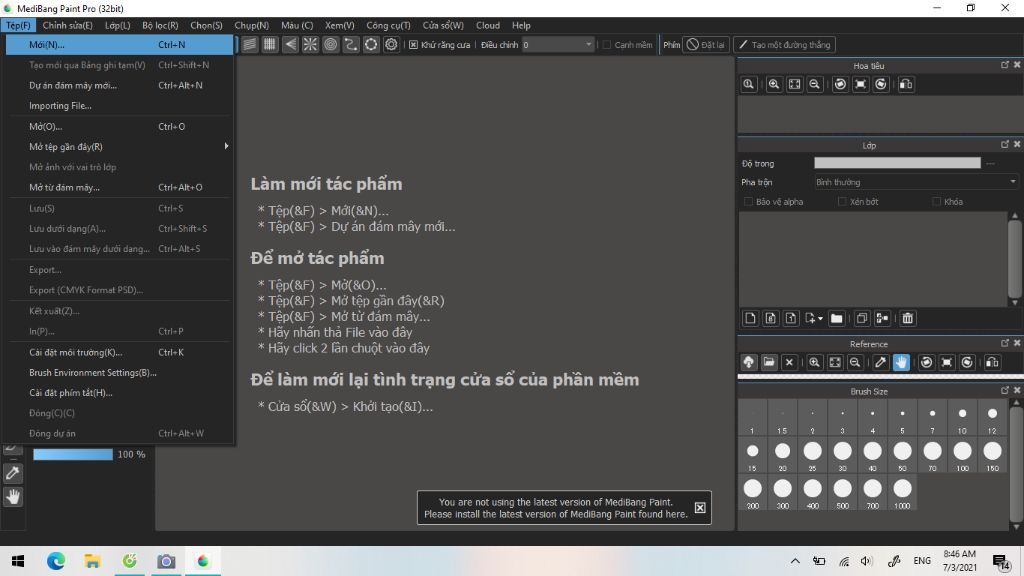Toggle Khóa layer lock checkbox
Viewport: 1024px width, 576px height.
(936, 202)
